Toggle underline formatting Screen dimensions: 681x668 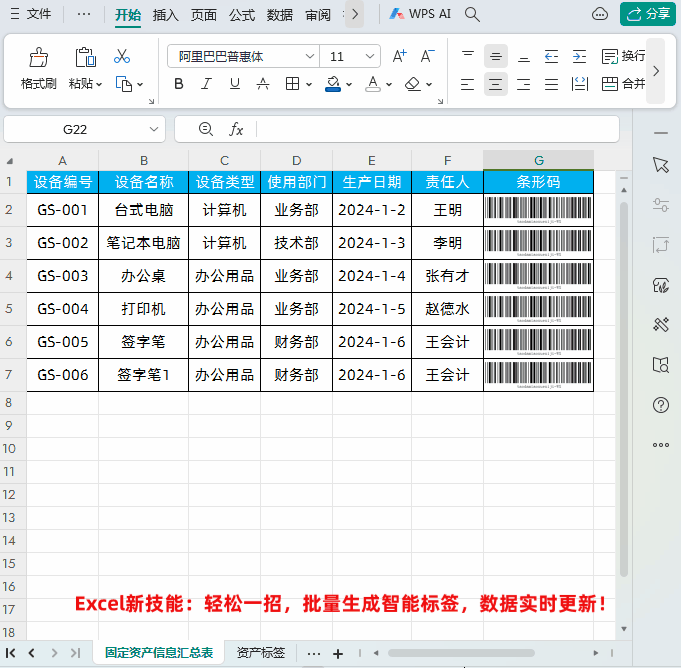tap(235, 83)
